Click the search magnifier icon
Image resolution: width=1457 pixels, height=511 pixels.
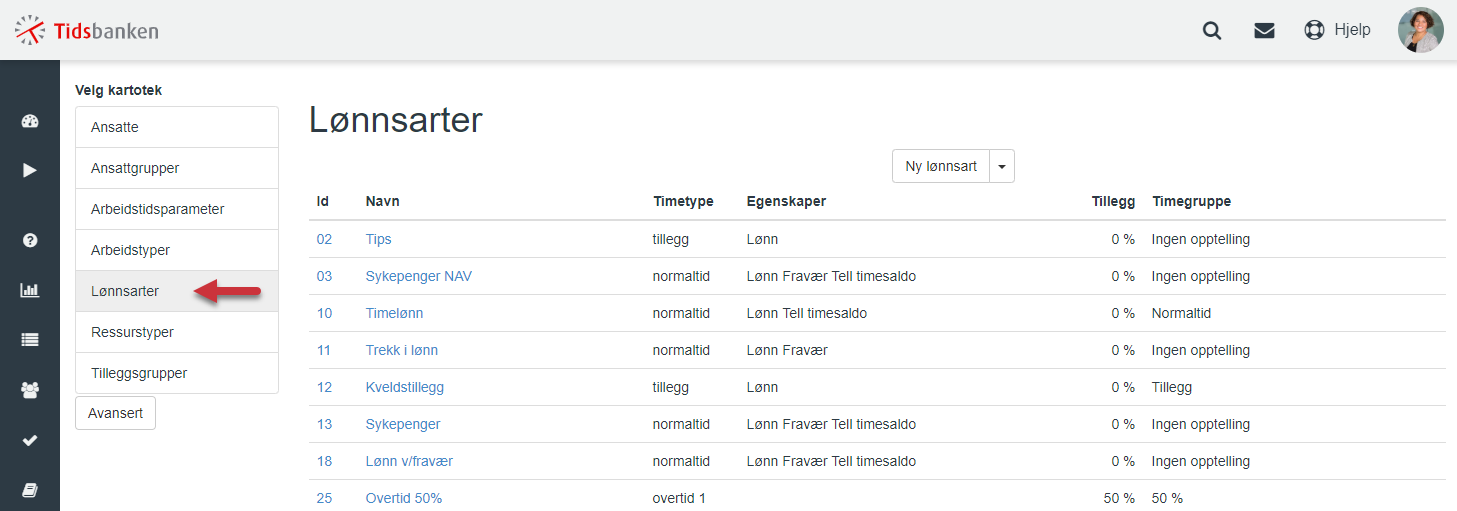point(1212,30)
